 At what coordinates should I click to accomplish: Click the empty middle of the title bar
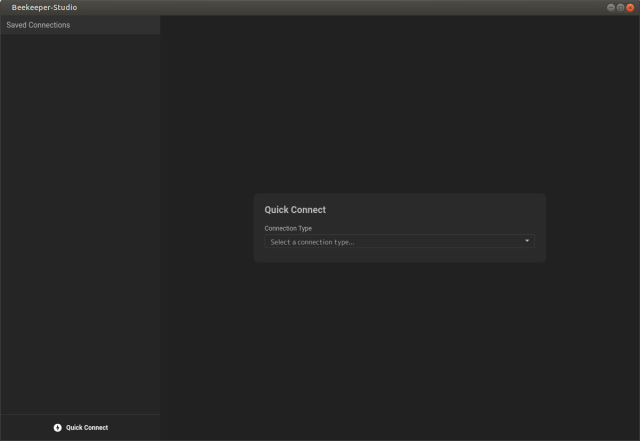(x=320, y=7)
